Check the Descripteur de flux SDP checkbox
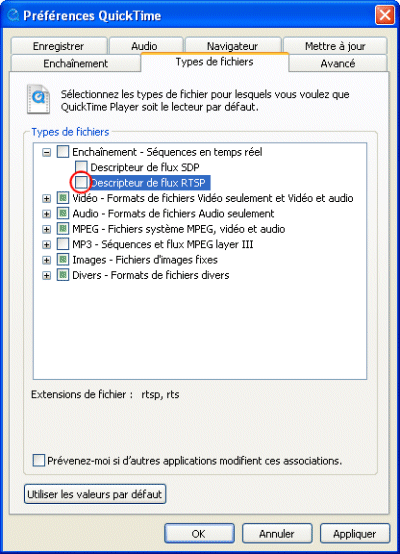This screenshot has height=554, width=400. (81, 167)
